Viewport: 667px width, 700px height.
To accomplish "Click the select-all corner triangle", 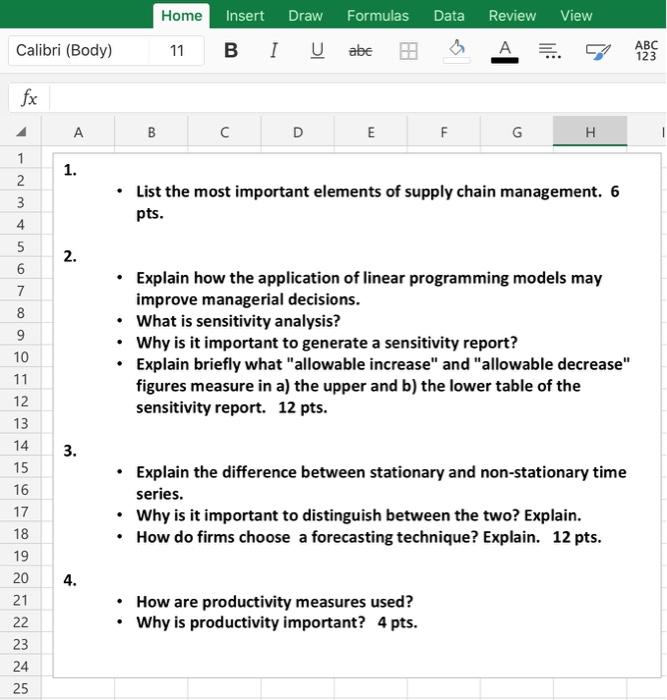I will pyautogui.click(x=21, y=132).
